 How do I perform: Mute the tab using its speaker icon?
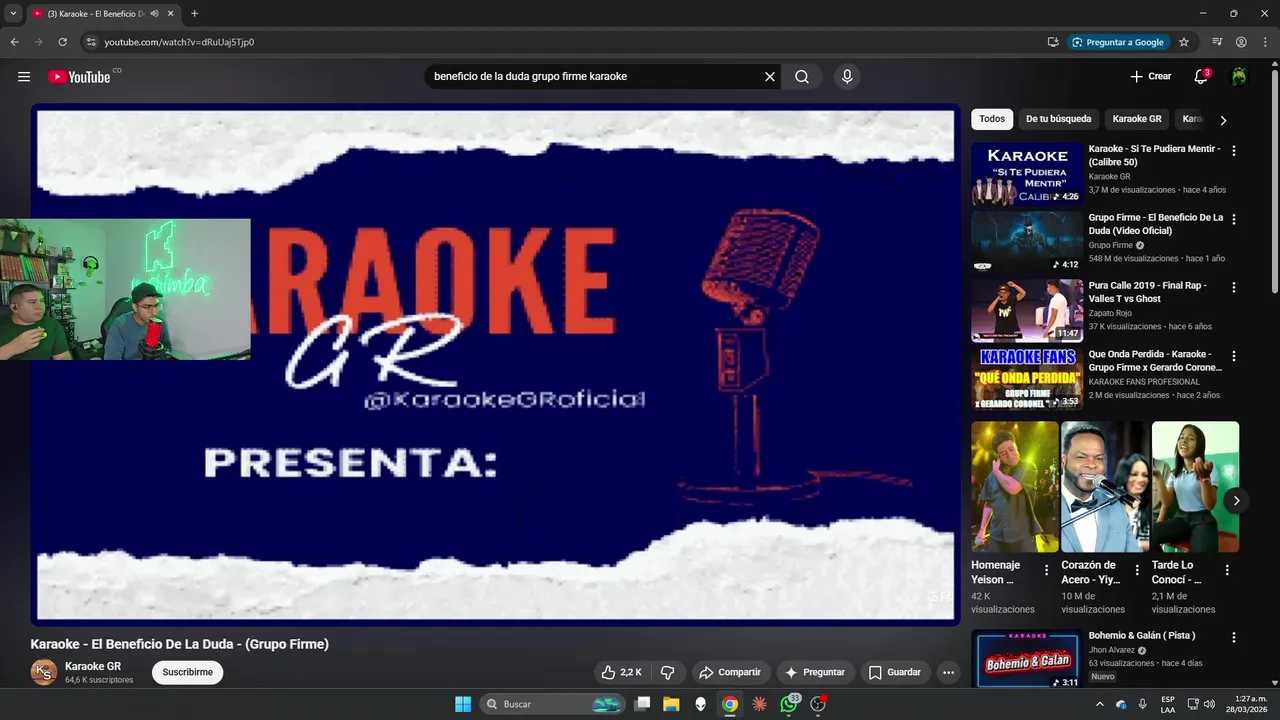pos(154,13)
